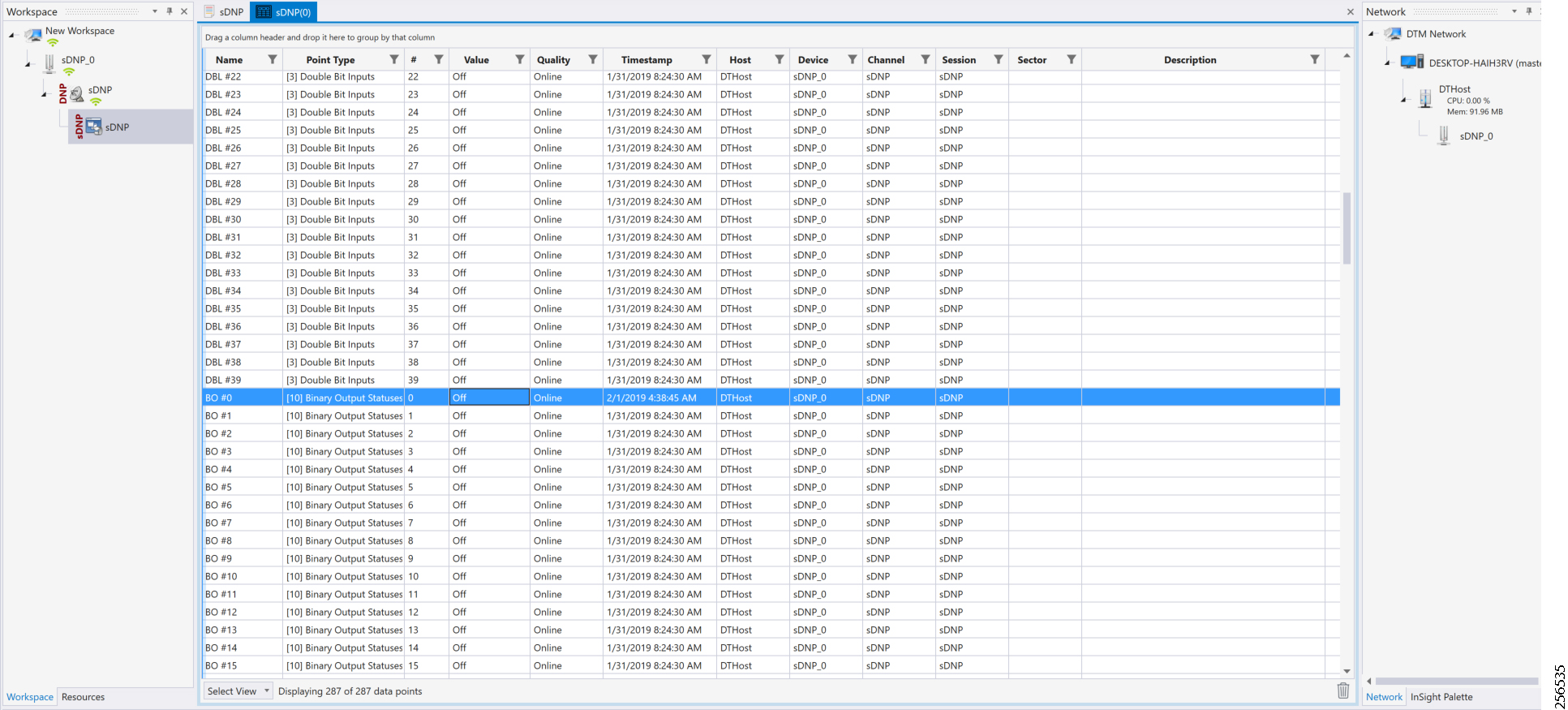Viewport: 1568px width, 710px height.
Task: Collapse the DESKTOP-HAIH3RV node
Action: pyautogui.click(x=1388, y=63)
